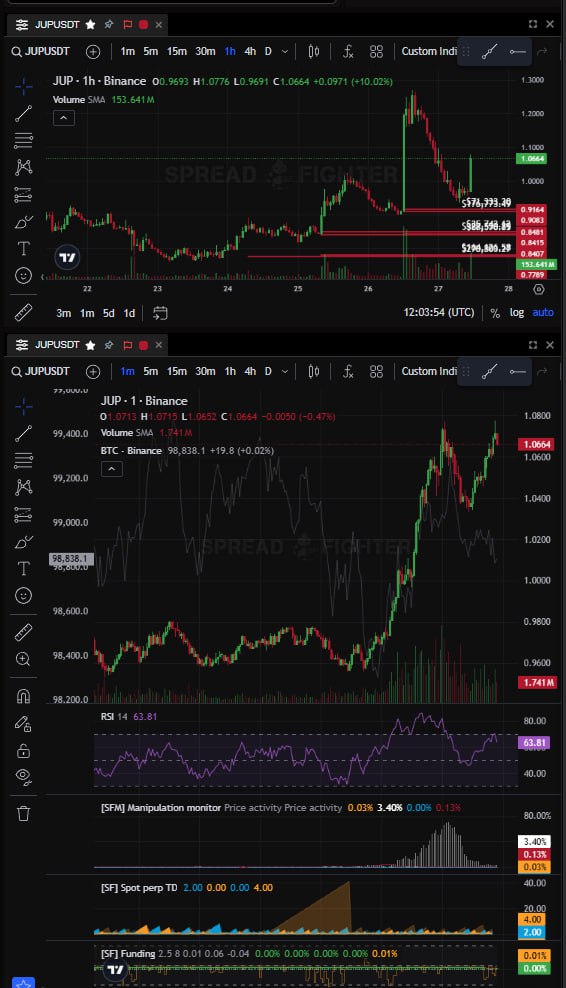
Task: Select 3m date range in upper chart
Action: point(64,313)
